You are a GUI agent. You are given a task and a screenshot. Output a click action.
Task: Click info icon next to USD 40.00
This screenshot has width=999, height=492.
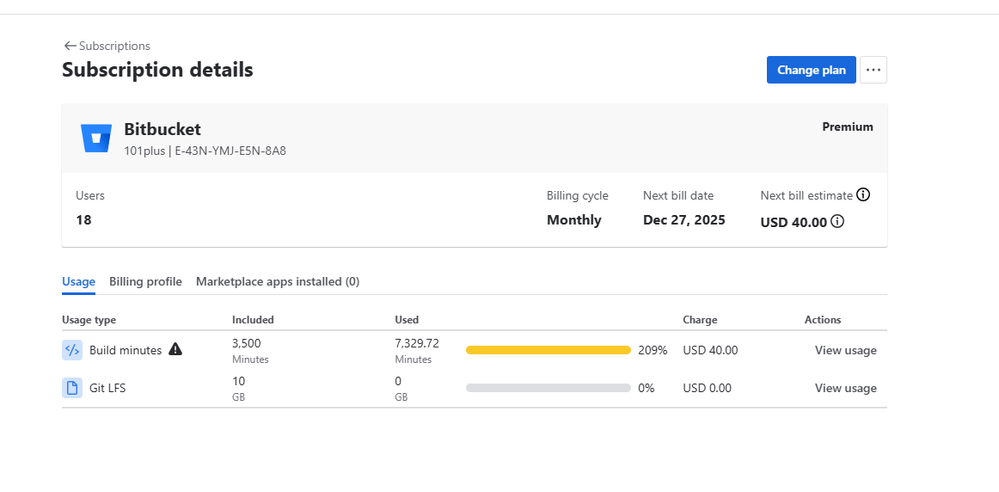[838, 222]
